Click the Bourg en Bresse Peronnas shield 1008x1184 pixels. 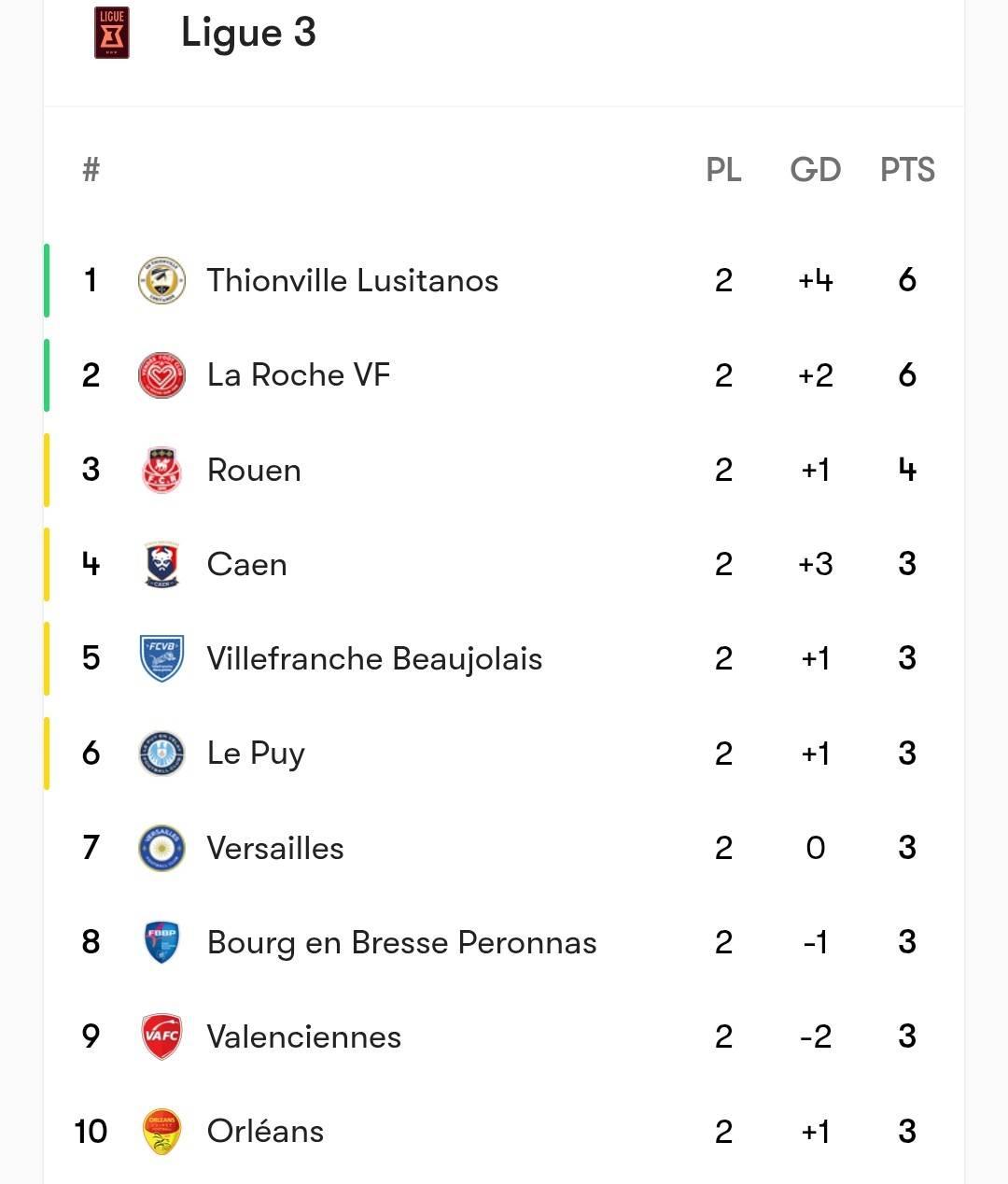pos(161,942)
